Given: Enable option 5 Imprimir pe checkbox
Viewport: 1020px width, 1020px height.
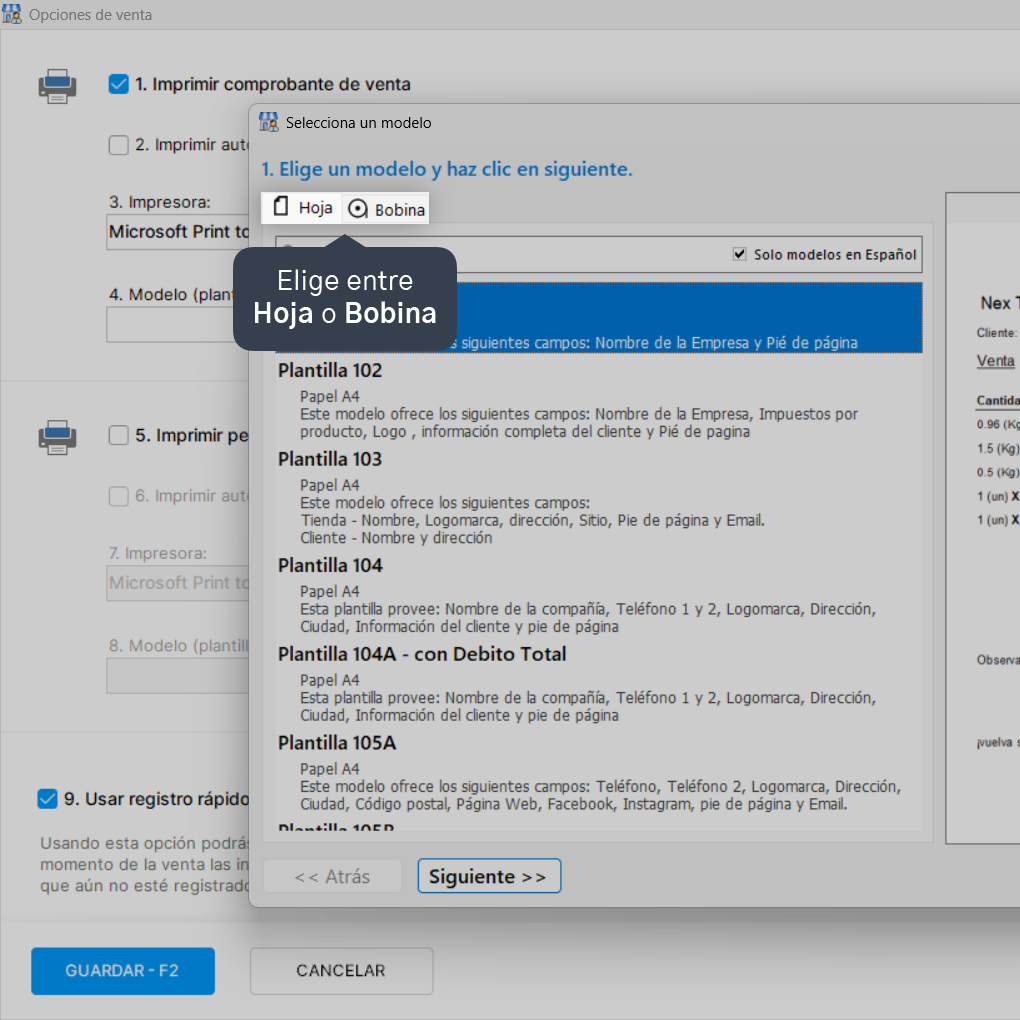Looking at the screenshot, I should click(118, 435).
